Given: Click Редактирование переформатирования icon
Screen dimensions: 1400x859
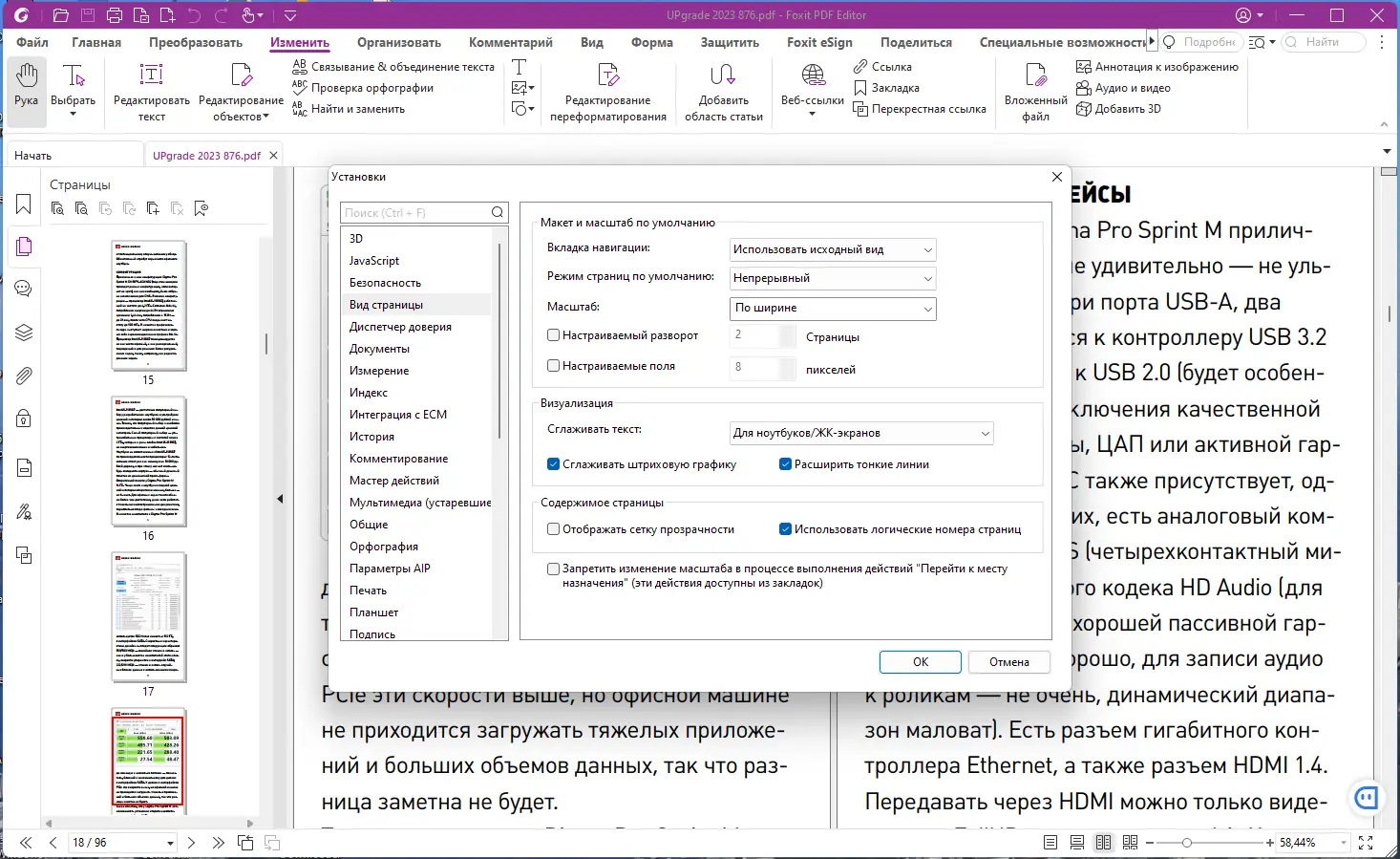Looking at the screenshot, I should pyautogui.click(x=608, y=75).
